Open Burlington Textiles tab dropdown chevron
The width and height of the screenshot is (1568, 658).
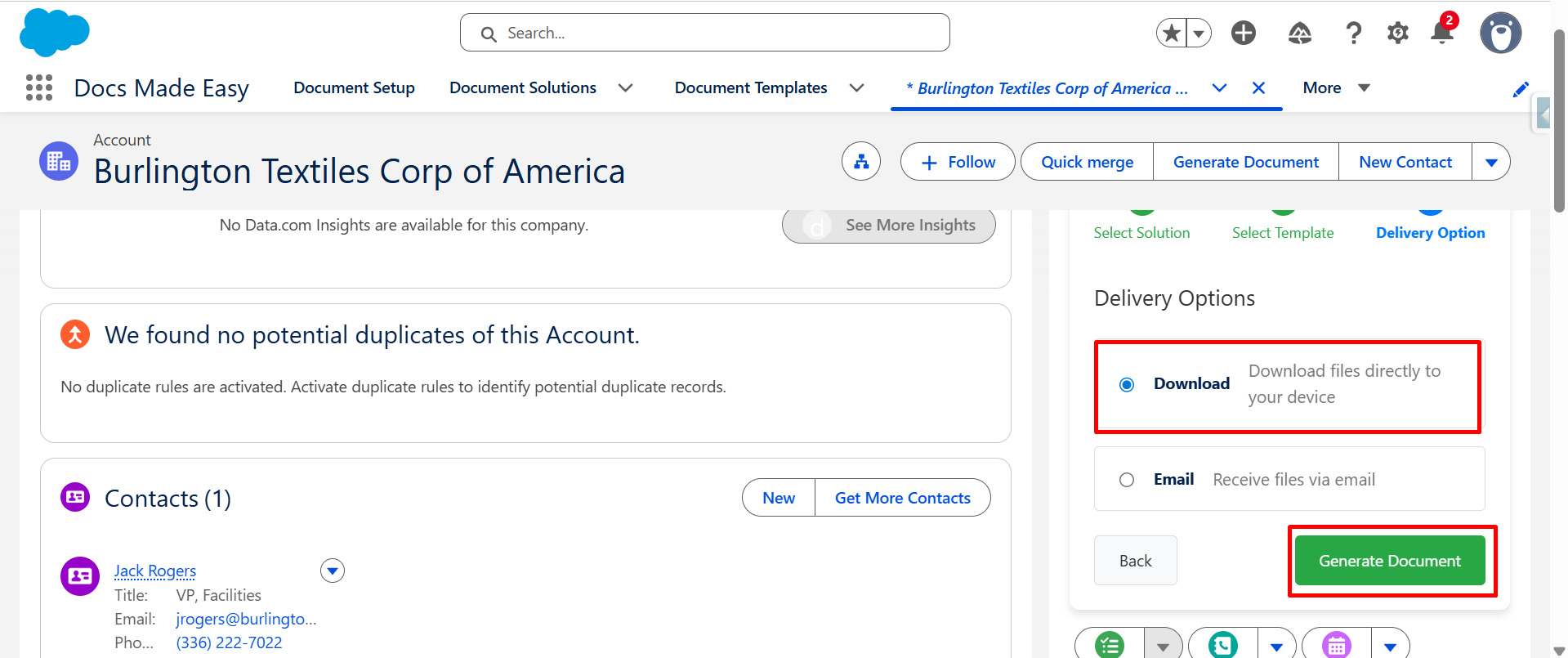[1219, 87]
